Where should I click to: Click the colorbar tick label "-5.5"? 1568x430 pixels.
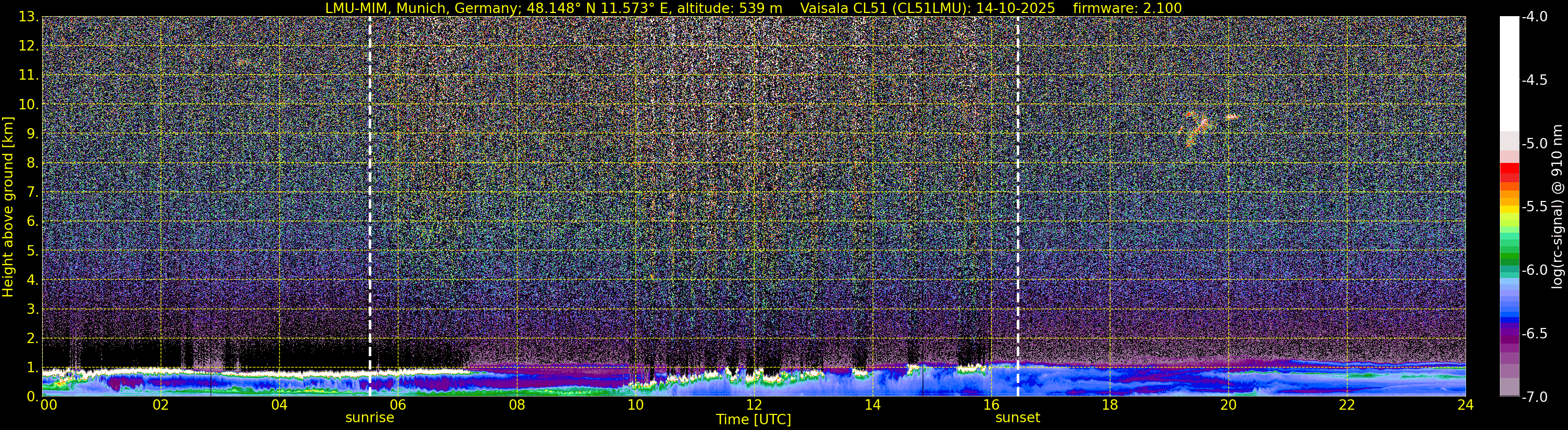pos(1534,207)
